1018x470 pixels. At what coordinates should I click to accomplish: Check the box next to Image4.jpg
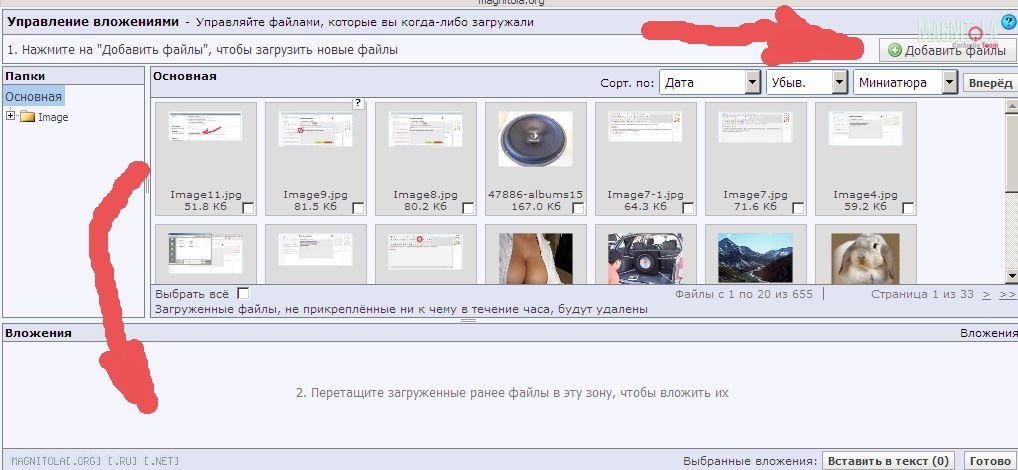click(x=908, y=207)
